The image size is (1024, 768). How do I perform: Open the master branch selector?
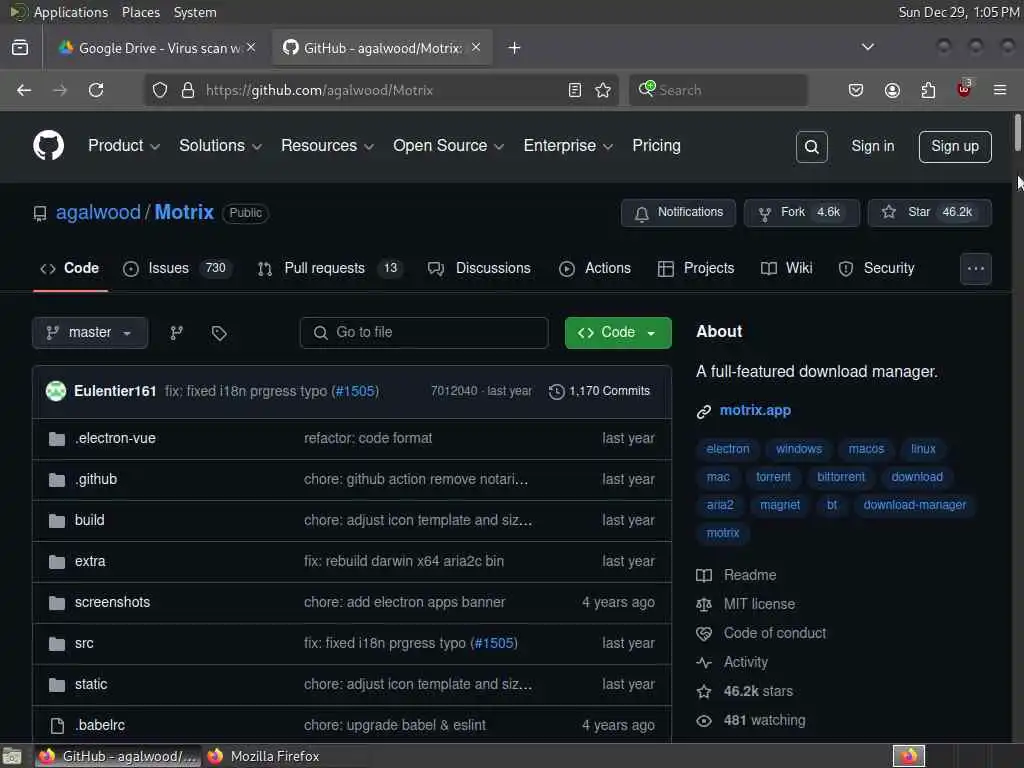(90, 333)
